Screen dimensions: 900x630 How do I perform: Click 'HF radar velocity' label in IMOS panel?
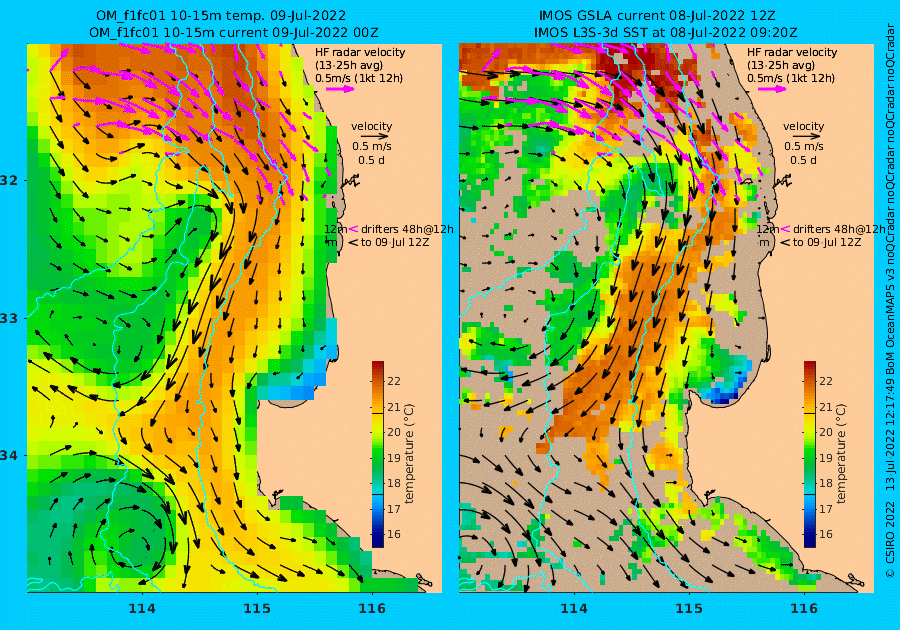coord(792,52)
